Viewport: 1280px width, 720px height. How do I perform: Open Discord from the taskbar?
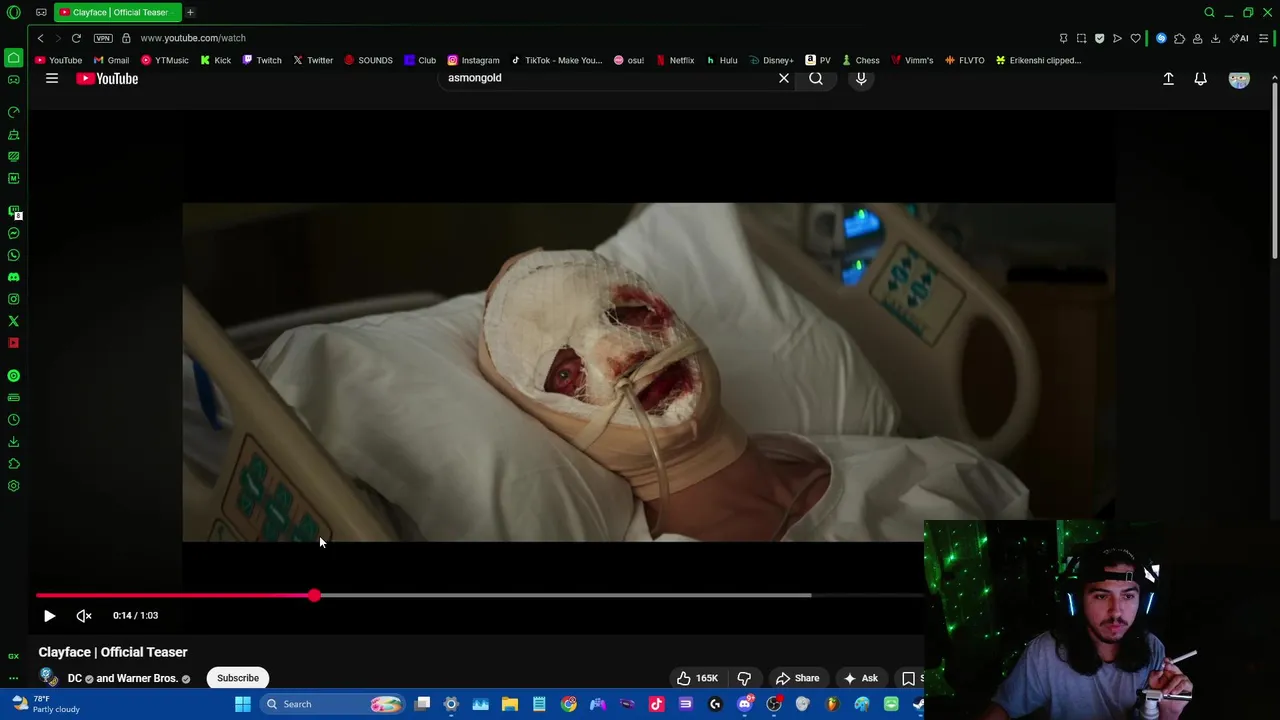(744, 704)
